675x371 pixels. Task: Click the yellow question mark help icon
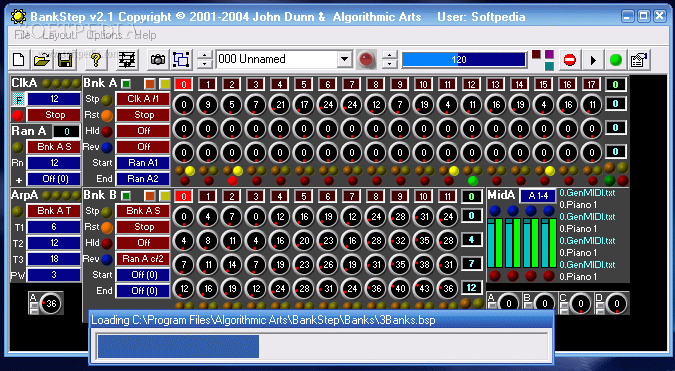pos(96,60)
